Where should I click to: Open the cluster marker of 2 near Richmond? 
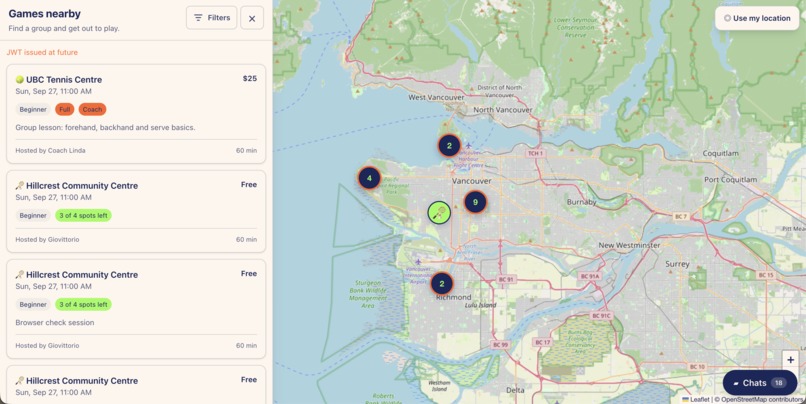(442, 284)
